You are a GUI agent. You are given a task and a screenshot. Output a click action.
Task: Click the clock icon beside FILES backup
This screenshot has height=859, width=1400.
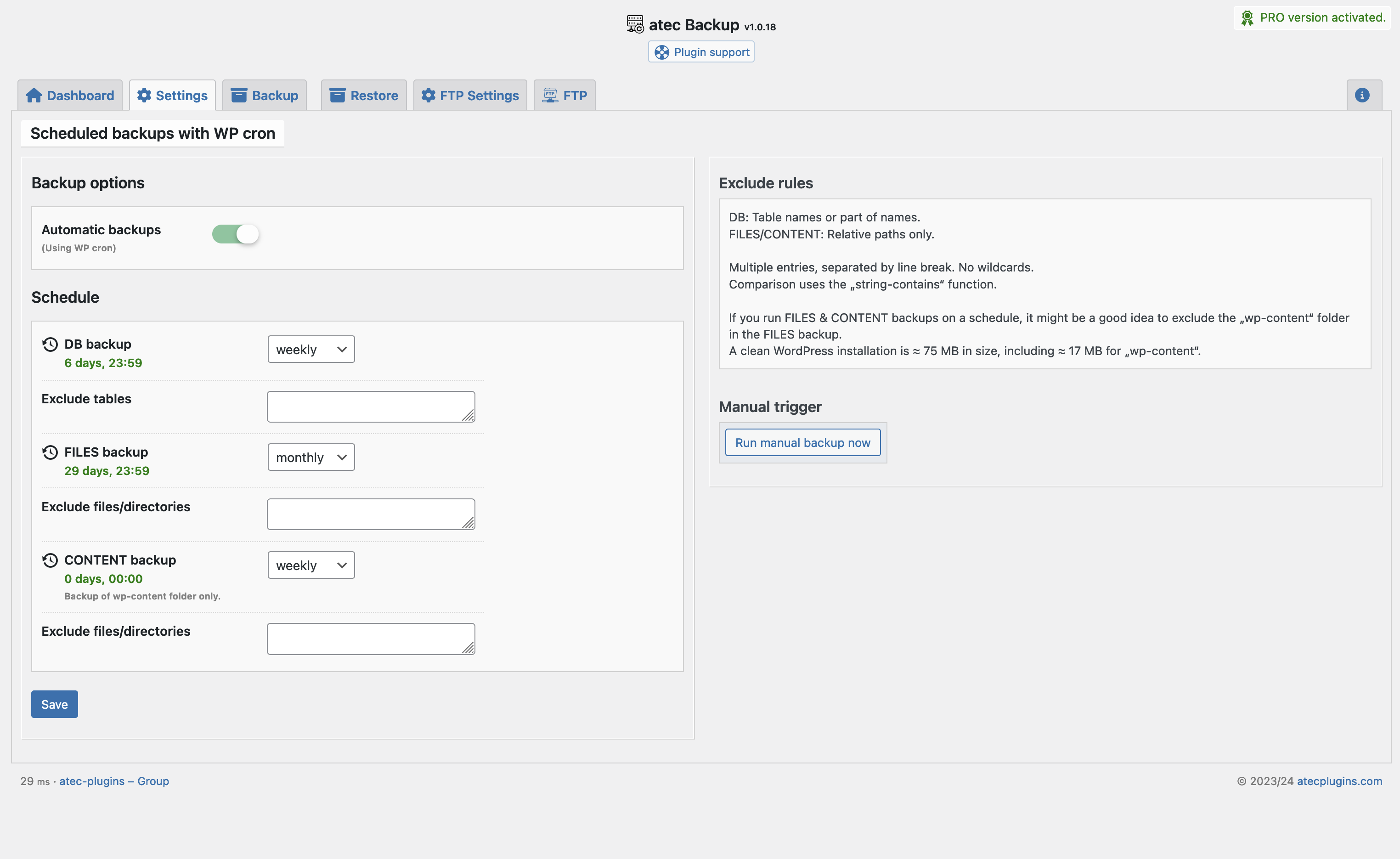[50, 452]
